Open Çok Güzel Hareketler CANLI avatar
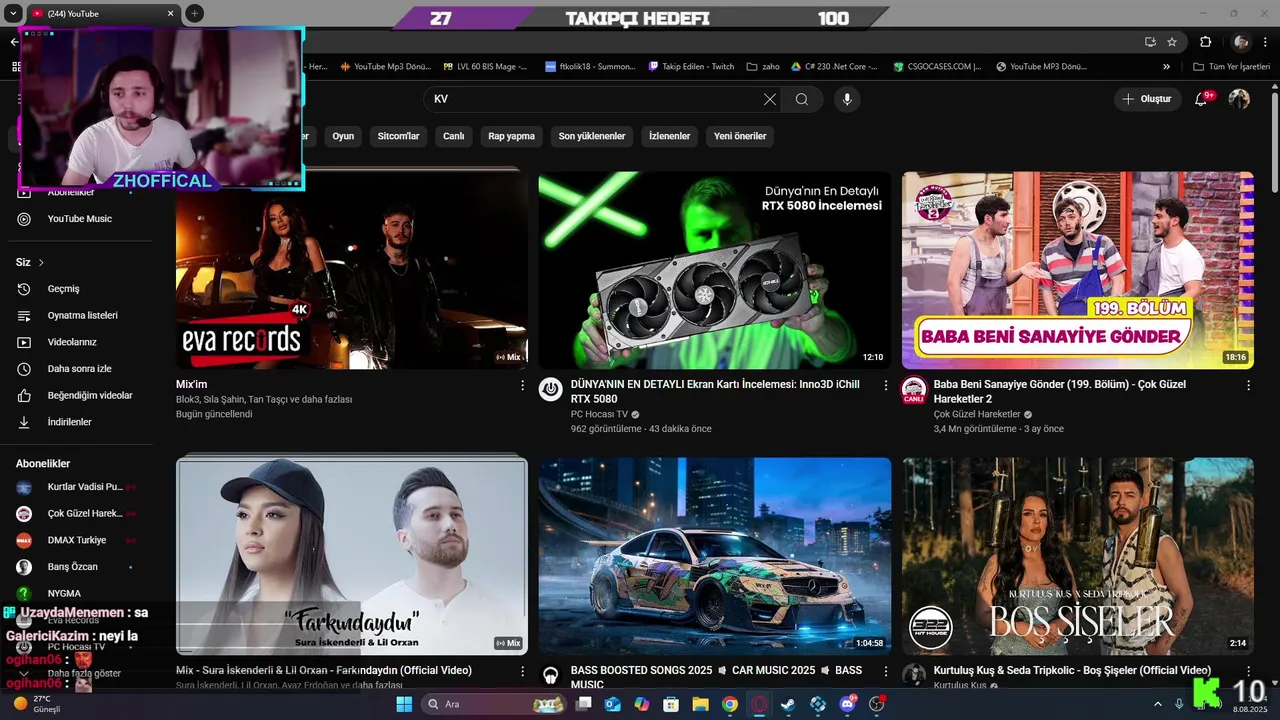This screenshot has width=1280, height=720. [x=914, y=389]
